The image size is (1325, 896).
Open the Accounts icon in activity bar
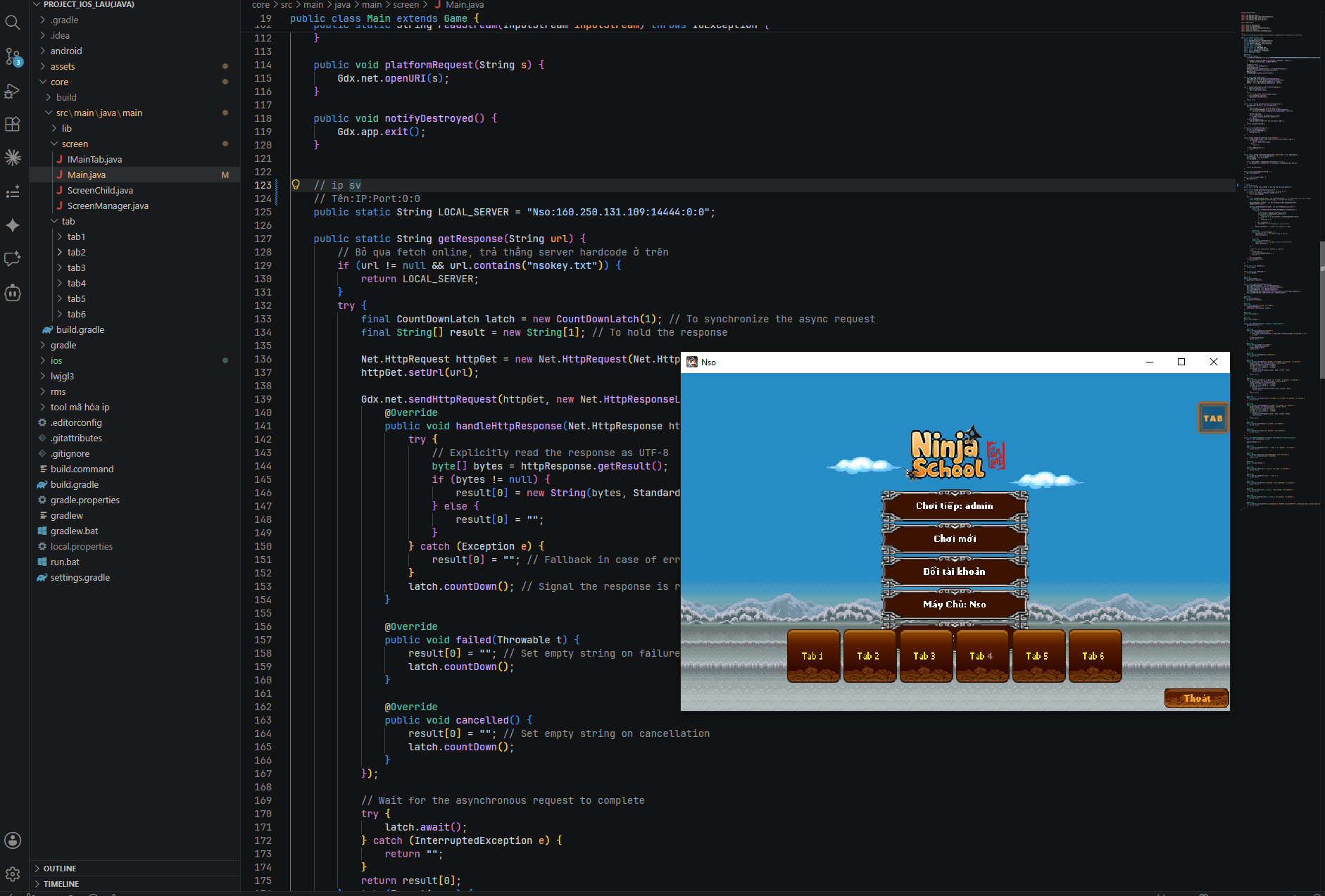(x=13, y=840)
